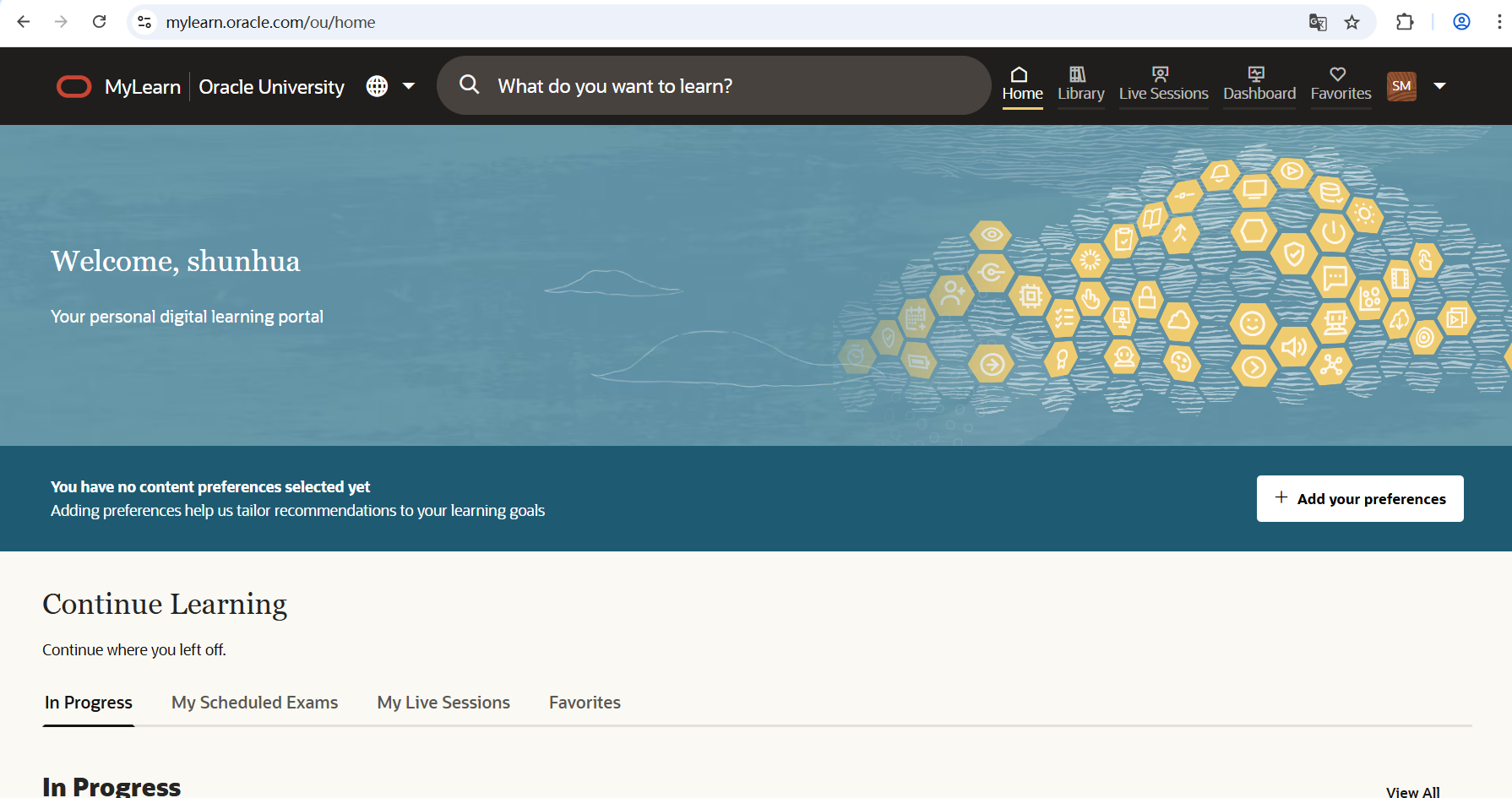1512x798 pixels.
Task: Click the globe language icon
Action: pyautogui.click(x=377, y=86)
